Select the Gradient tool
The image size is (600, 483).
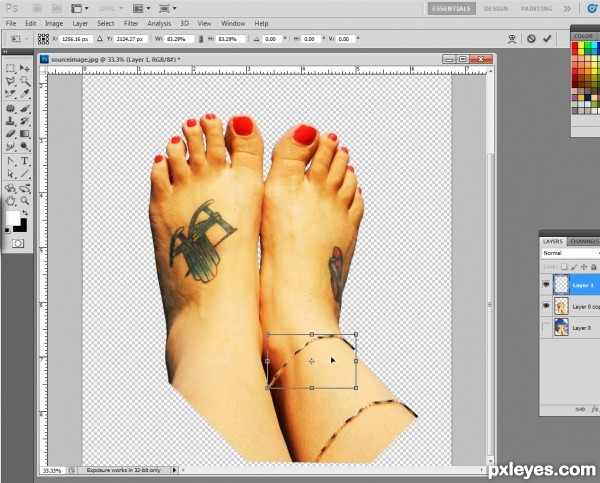pyautogui.click(x=25, y=134)
